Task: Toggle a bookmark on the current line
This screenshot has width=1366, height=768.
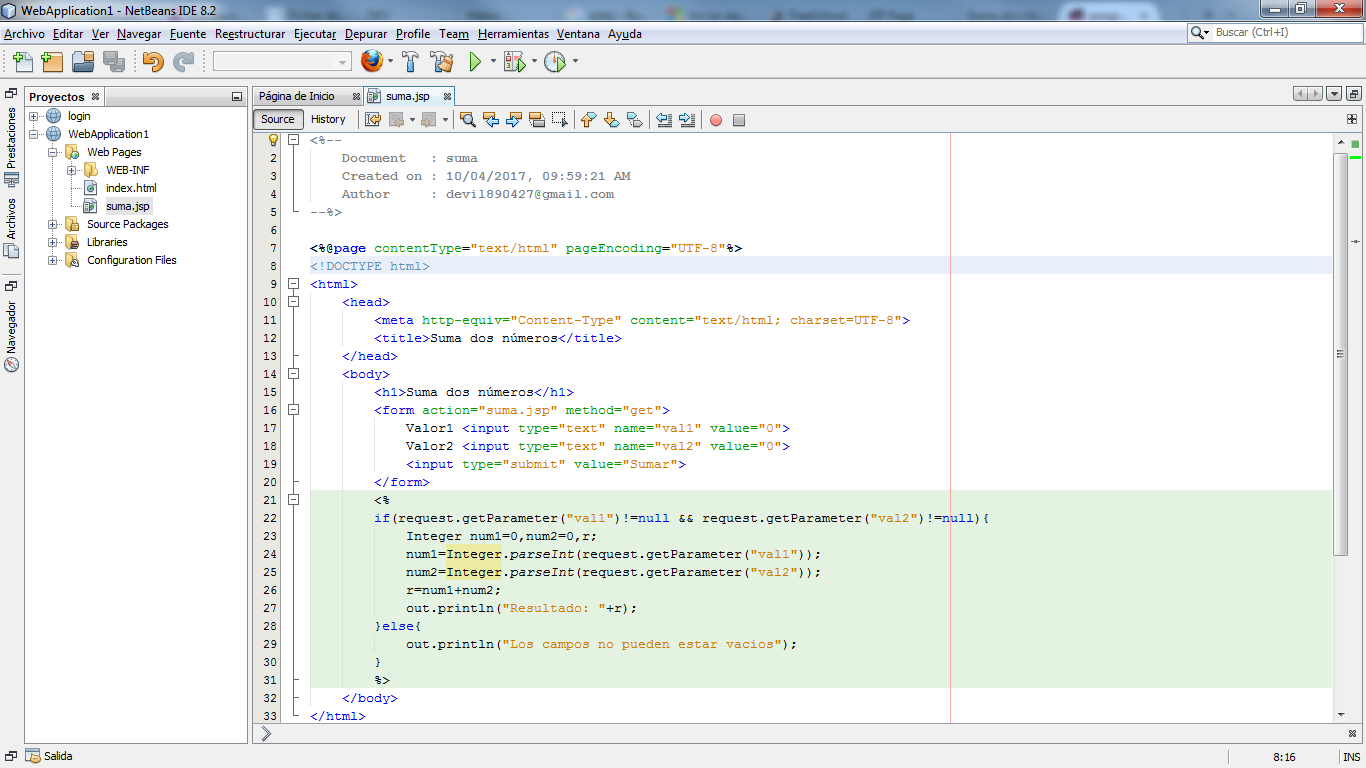Action: pyautogui.click(x=634, y=119)
